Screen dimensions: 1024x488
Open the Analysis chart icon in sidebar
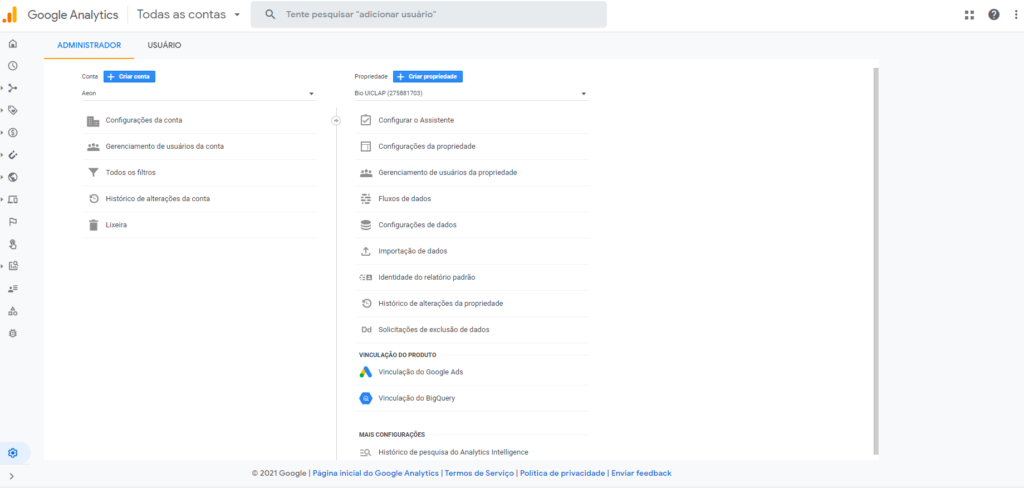(x=12, y=266)
